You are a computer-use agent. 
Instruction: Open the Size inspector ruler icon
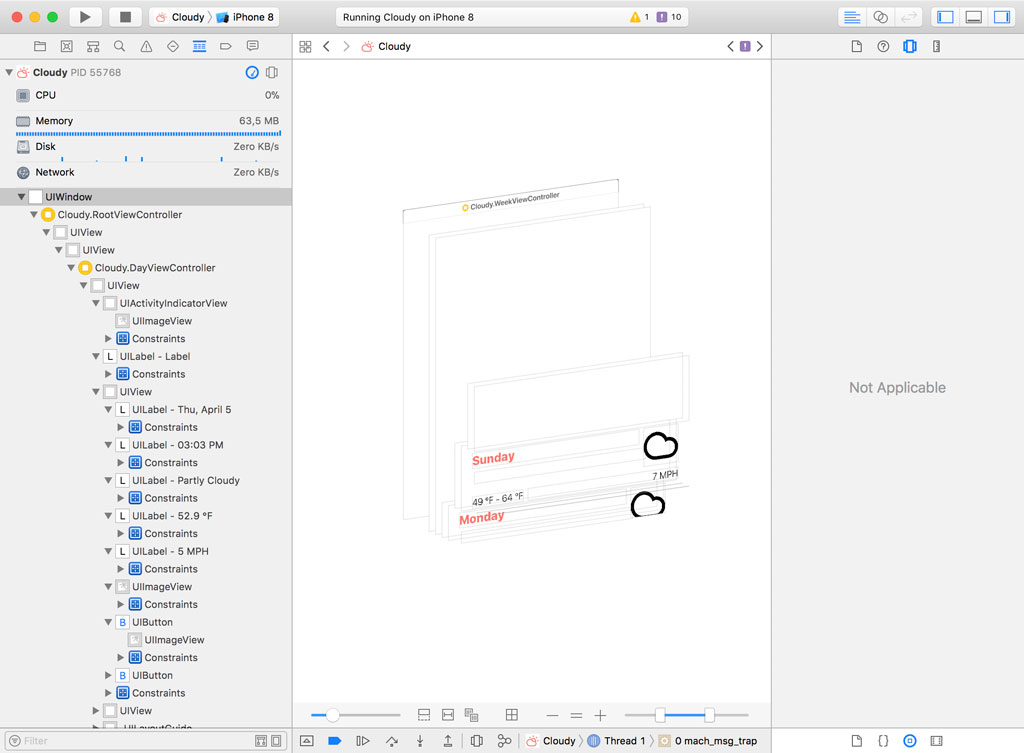tap(934, 46)
